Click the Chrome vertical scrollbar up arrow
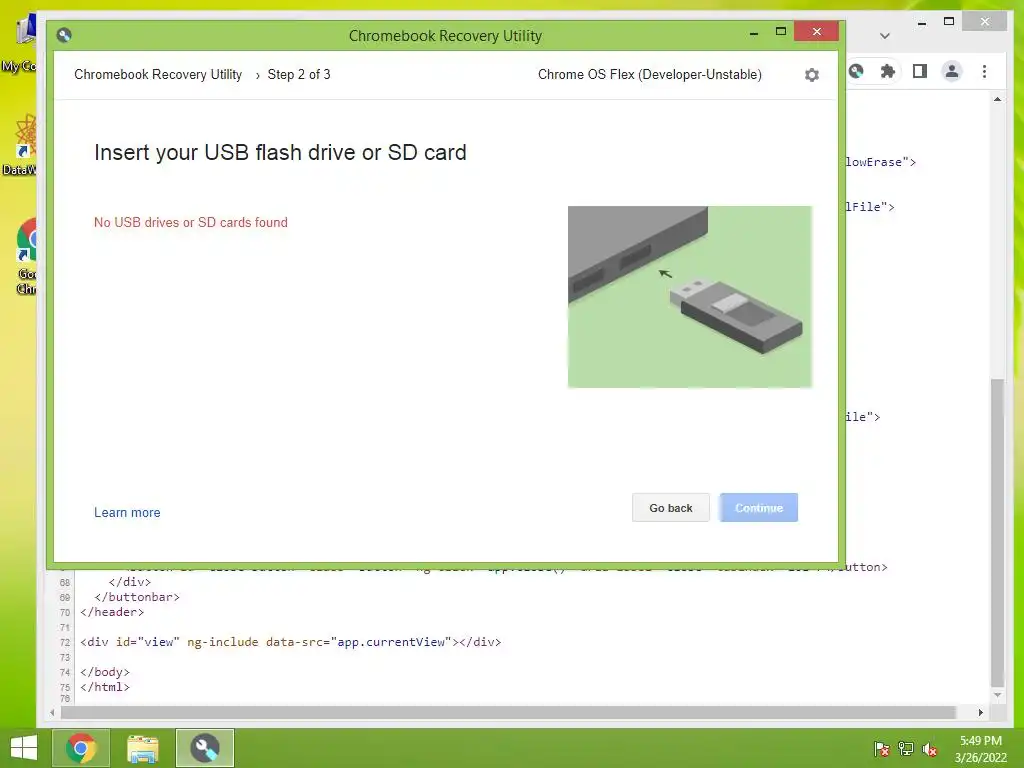 pyautogui.click(x=997, y=99)
